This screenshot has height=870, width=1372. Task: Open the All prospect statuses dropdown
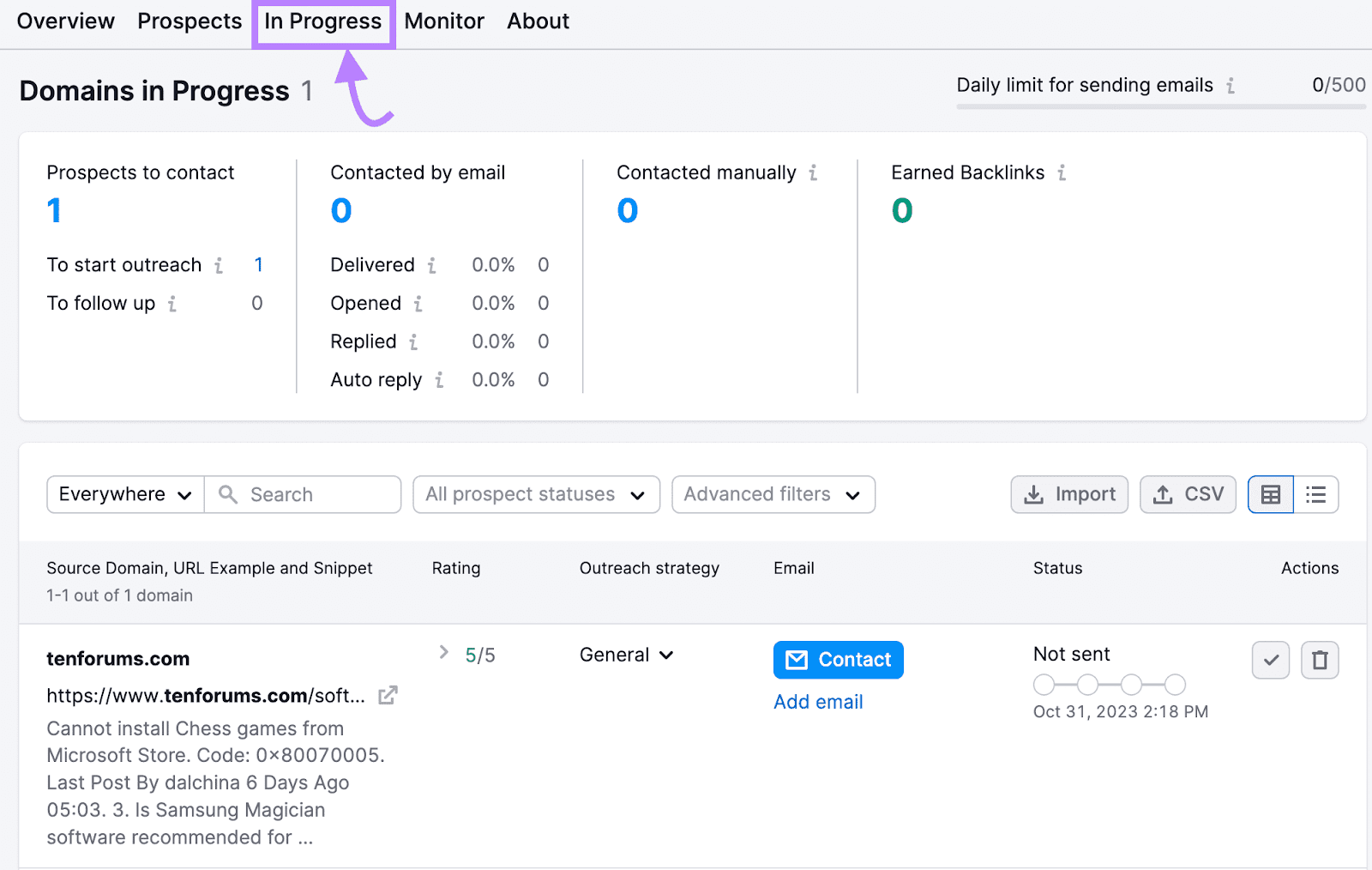pos(535,494)
